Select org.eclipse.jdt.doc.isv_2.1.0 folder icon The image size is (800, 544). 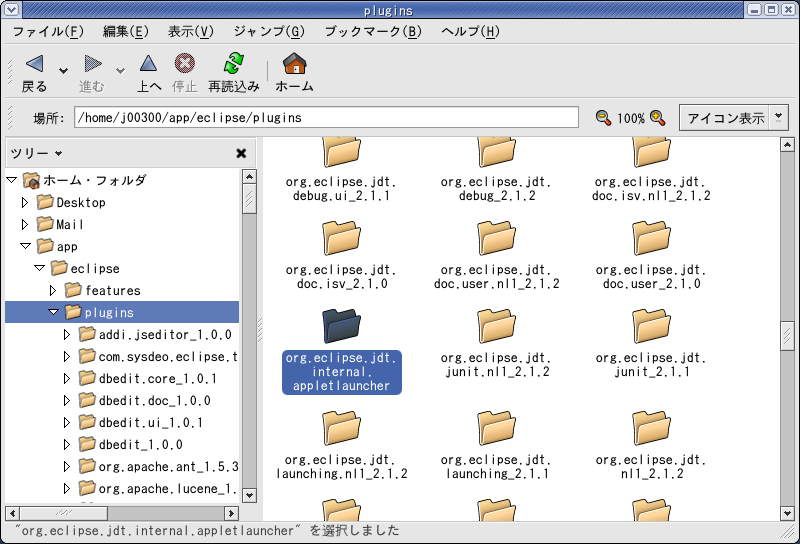(x=341, y=238)
